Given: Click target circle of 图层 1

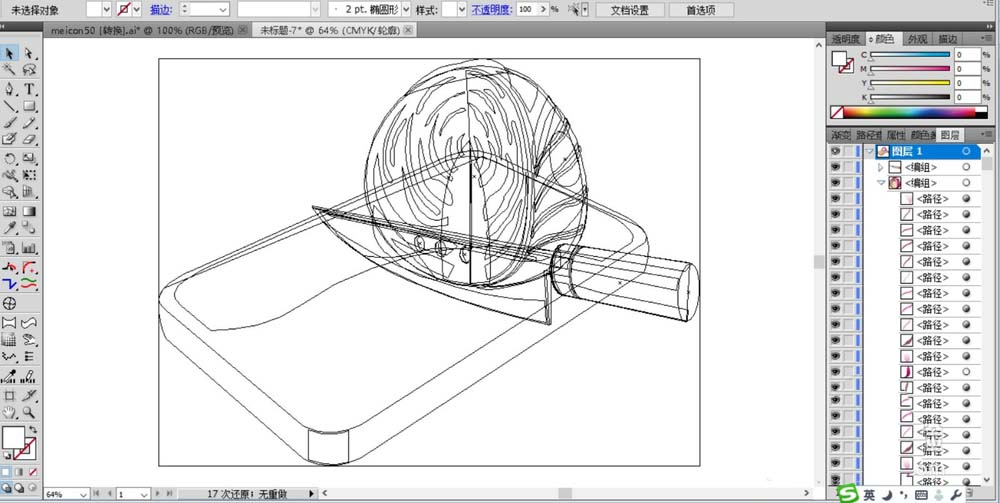Looking at the screenshot, I should point(967,151).
